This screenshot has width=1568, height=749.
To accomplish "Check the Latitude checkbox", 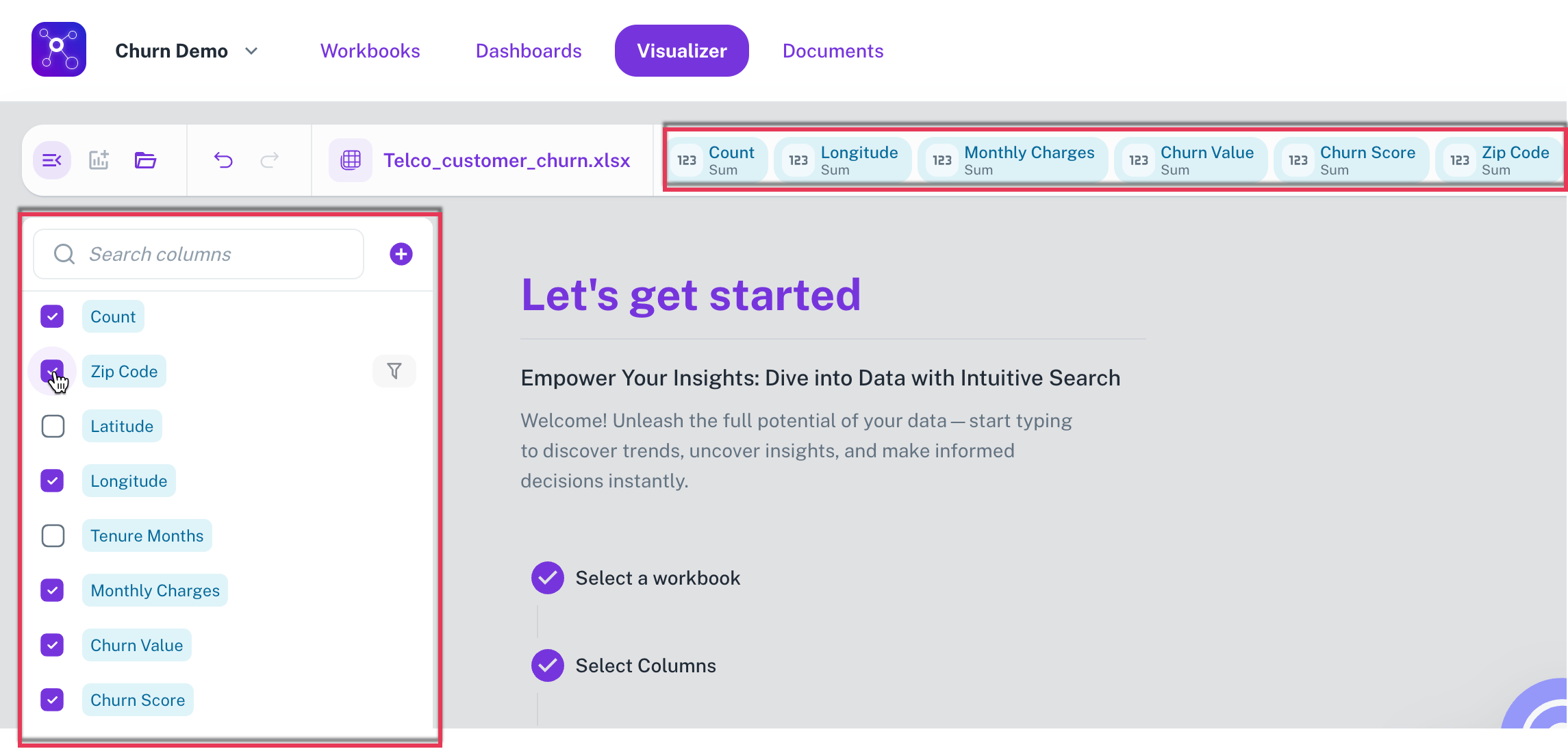I will coord(53,426).
